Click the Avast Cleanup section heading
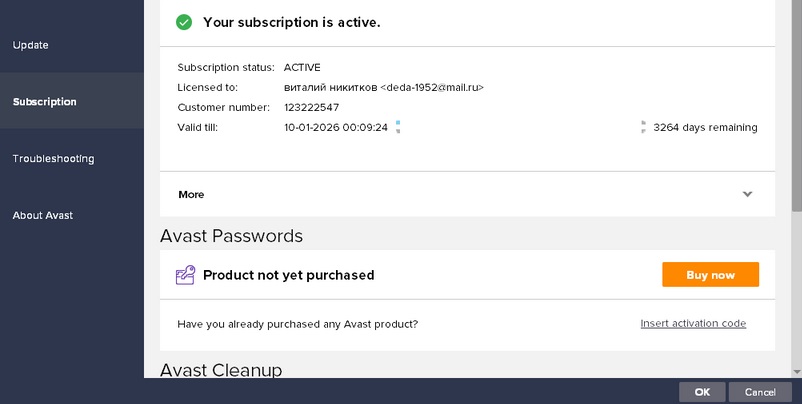This screenshot has width=802, height=404. coord(221,370)
